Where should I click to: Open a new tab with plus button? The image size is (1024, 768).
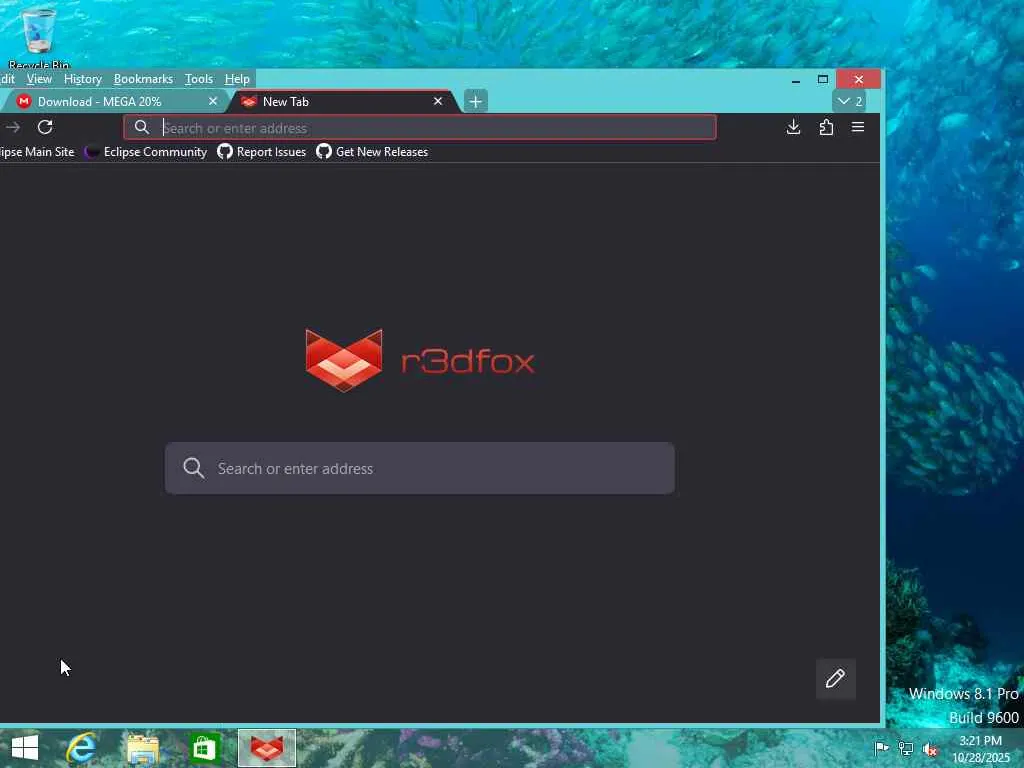(x=475, y=101)
